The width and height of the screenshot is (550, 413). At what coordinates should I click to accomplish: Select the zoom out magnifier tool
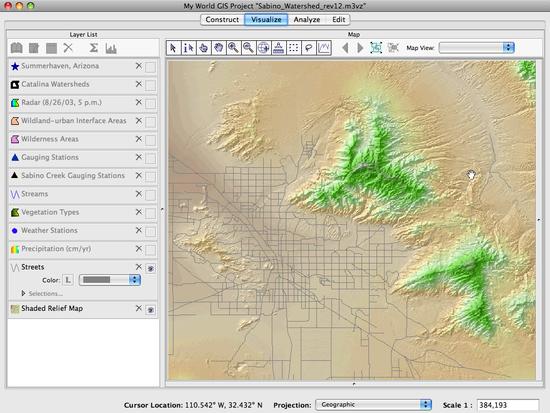coord(249,48)
